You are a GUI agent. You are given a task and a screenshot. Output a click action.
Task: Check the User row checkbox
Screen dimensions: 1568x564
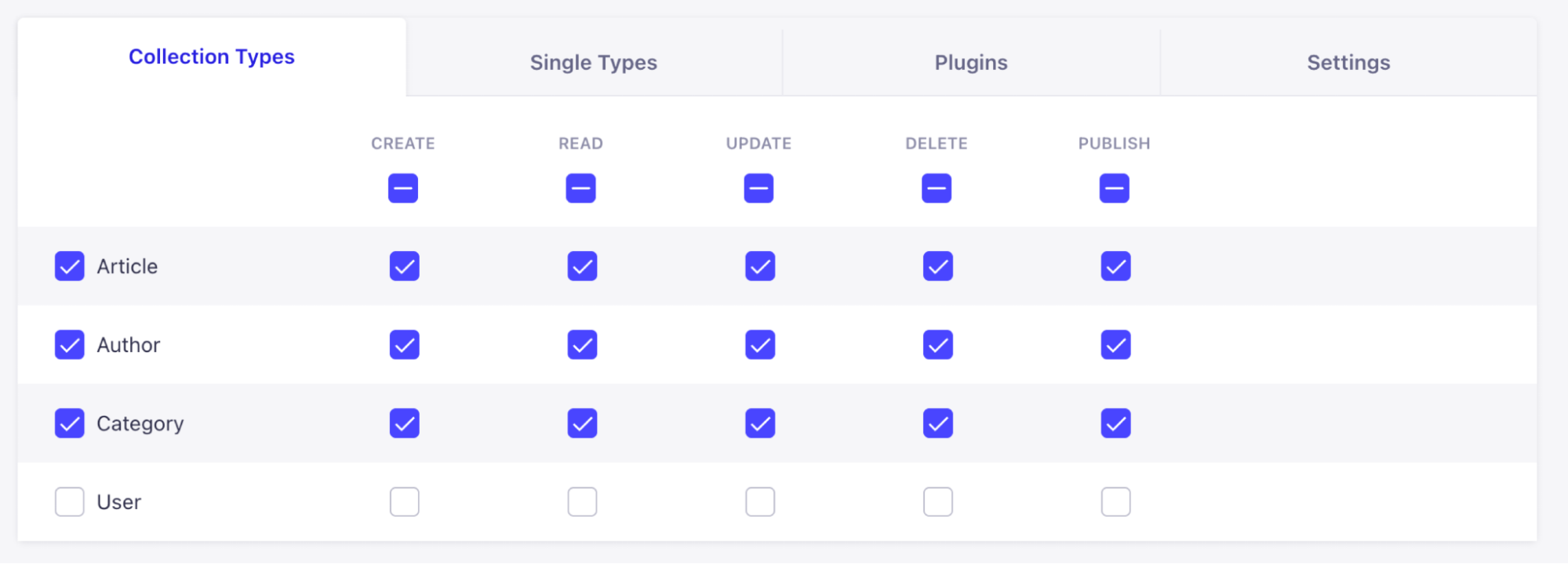70,502
